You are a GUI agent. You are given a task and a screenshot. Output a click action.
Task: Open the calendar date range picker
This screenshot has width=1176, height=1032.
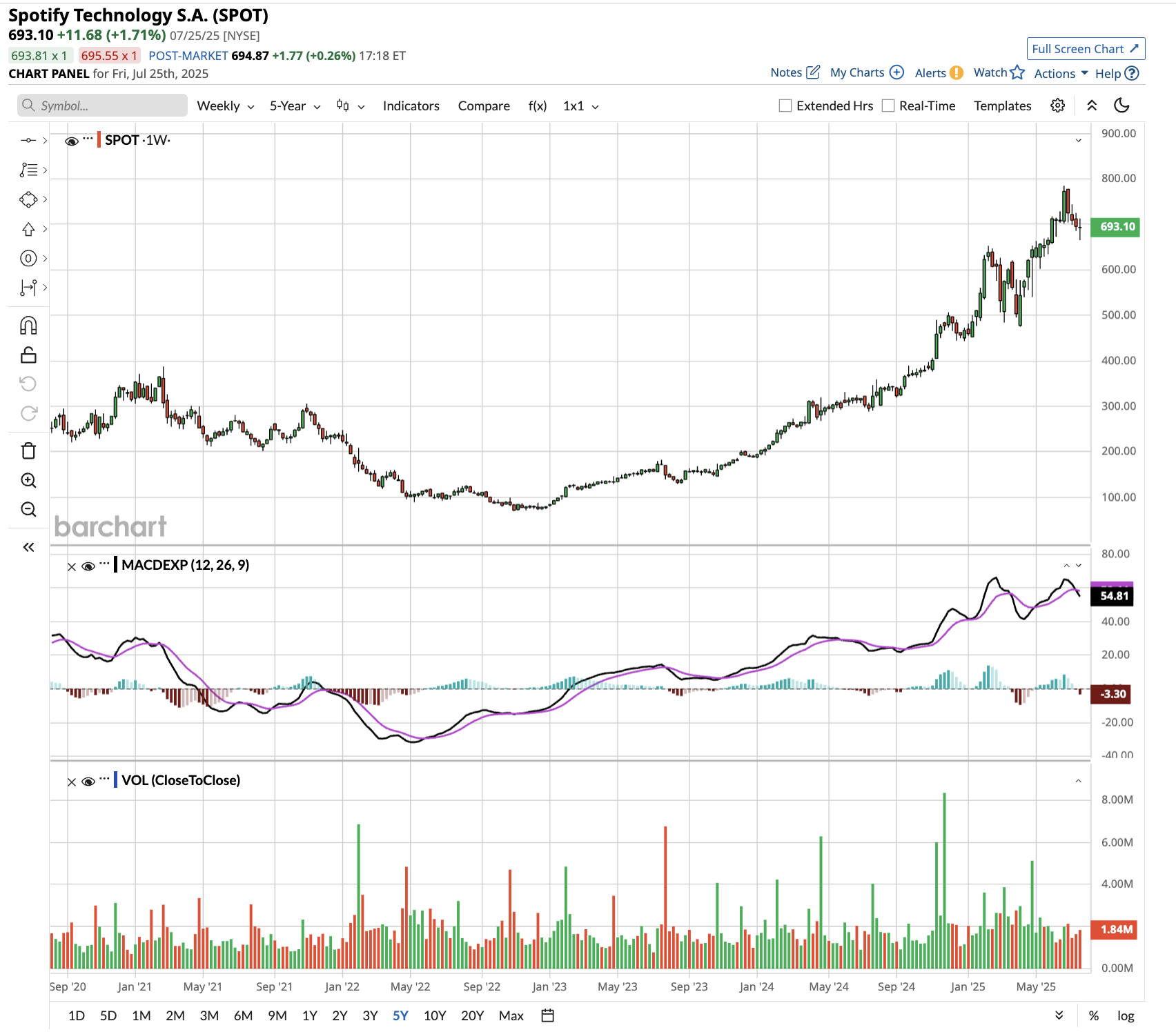click(548, 1015)
